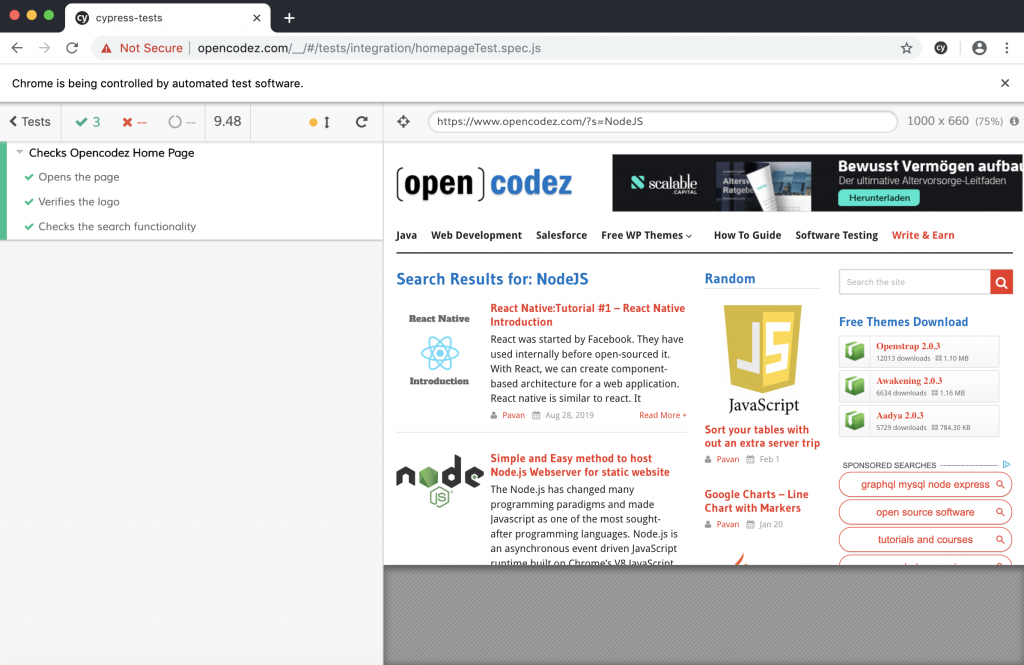
Task: Click the JavaScript shield thumbnail
Action: click(763, 359)
